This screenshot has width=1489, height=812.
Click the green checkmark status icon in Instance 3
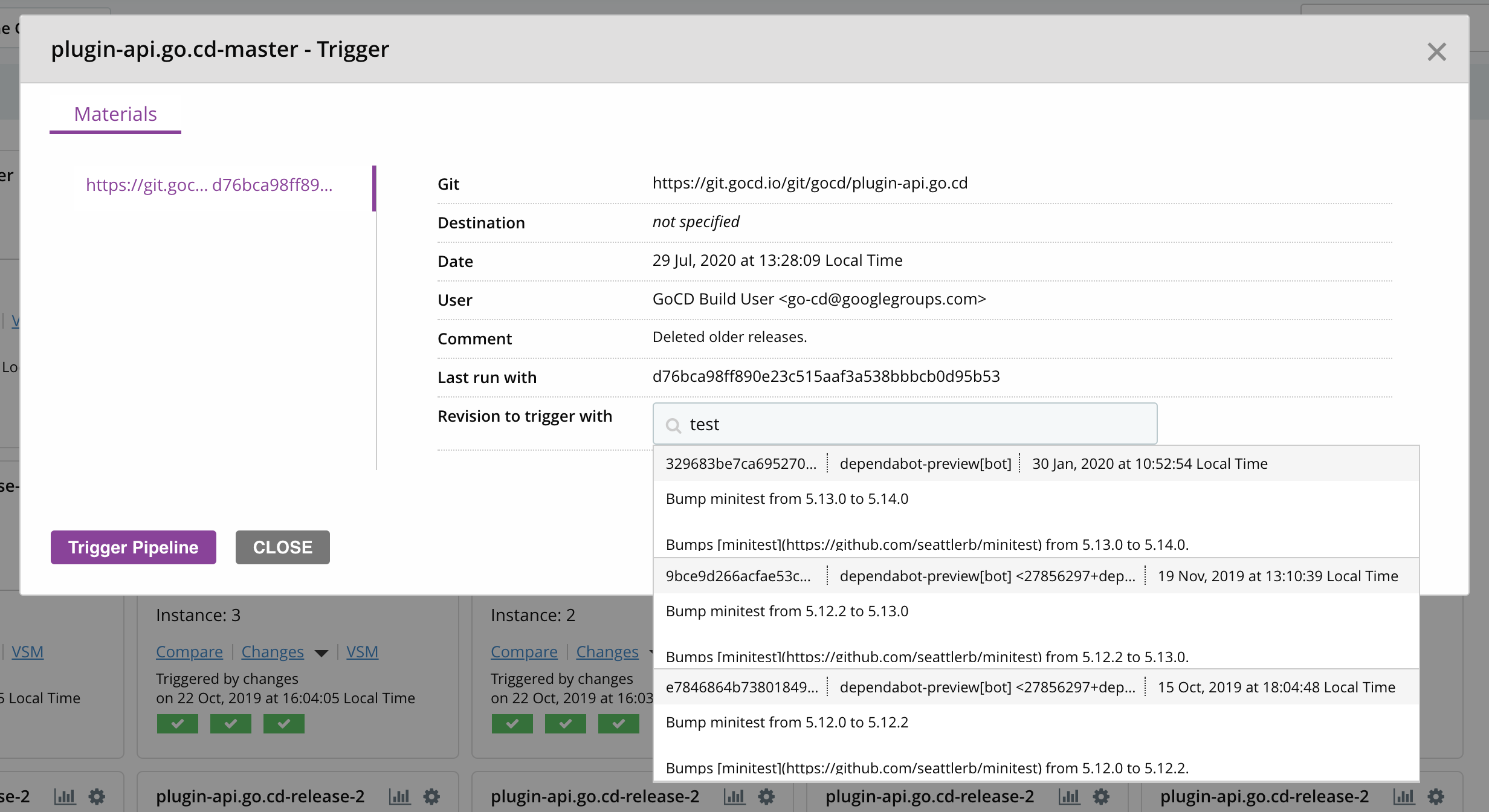pyautogui.click(x=176, y=723)
